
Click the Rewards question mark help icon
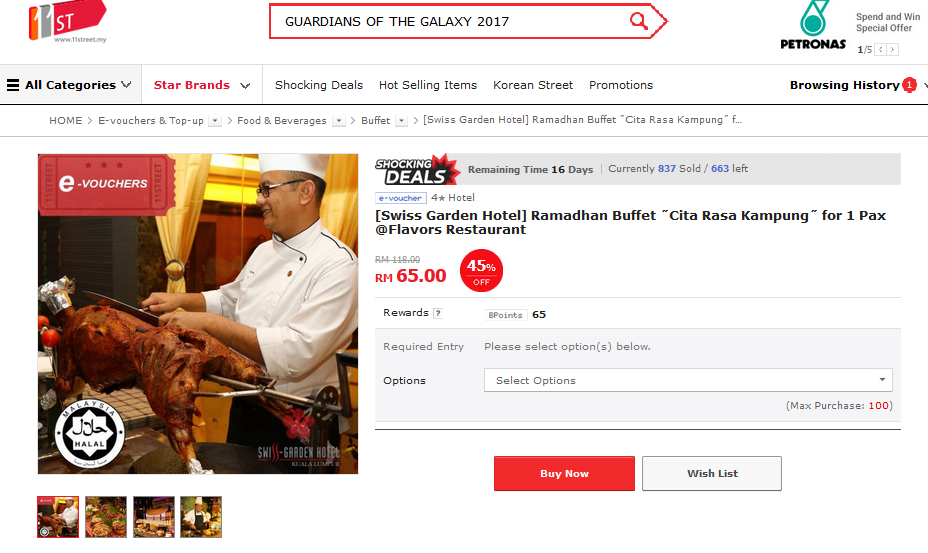coord(438,313)
